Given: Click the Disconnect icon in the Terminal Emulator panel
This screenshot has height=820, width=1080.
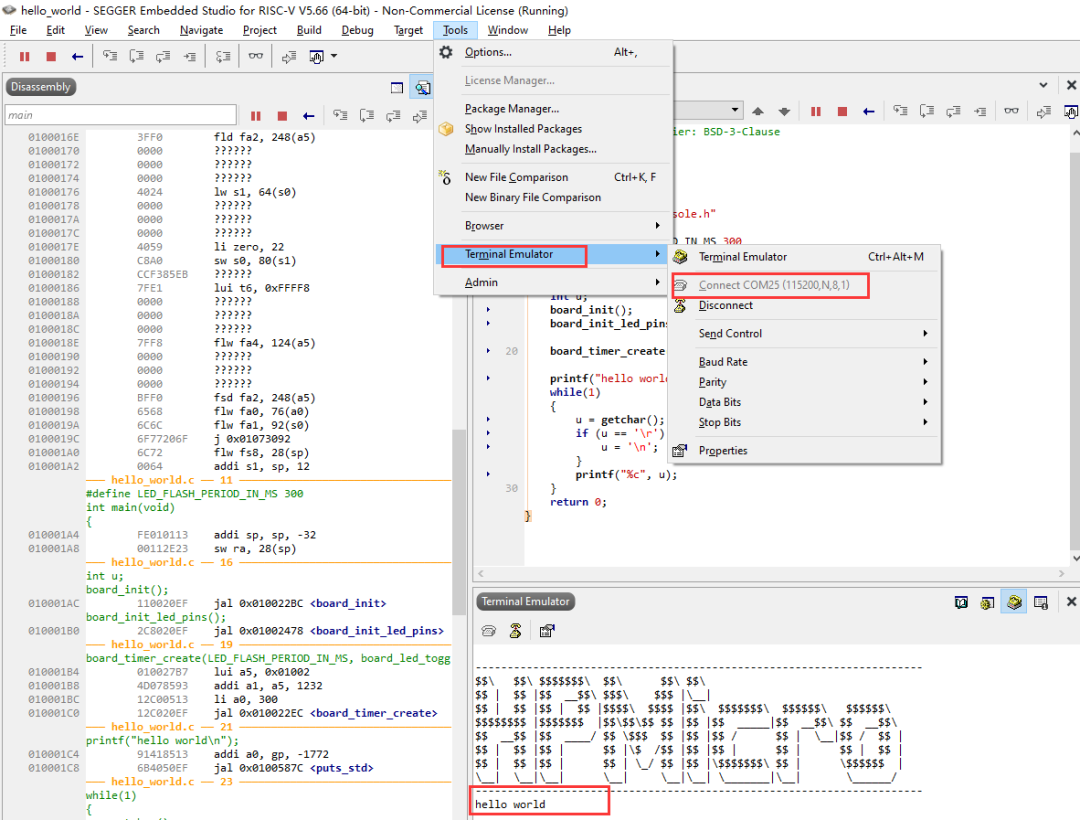Looking at the screenshot, I should 515,631.
